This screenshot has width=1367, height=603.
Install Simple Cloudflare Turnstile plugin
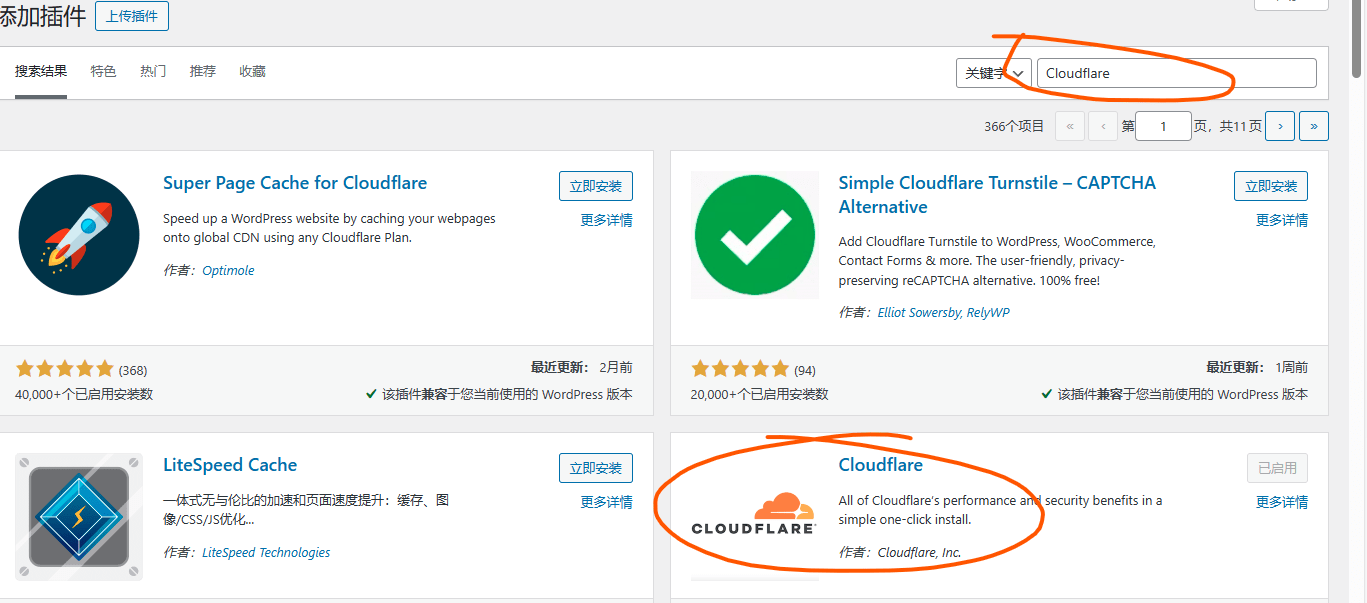pyautogui.click(x=1271, y=186)
